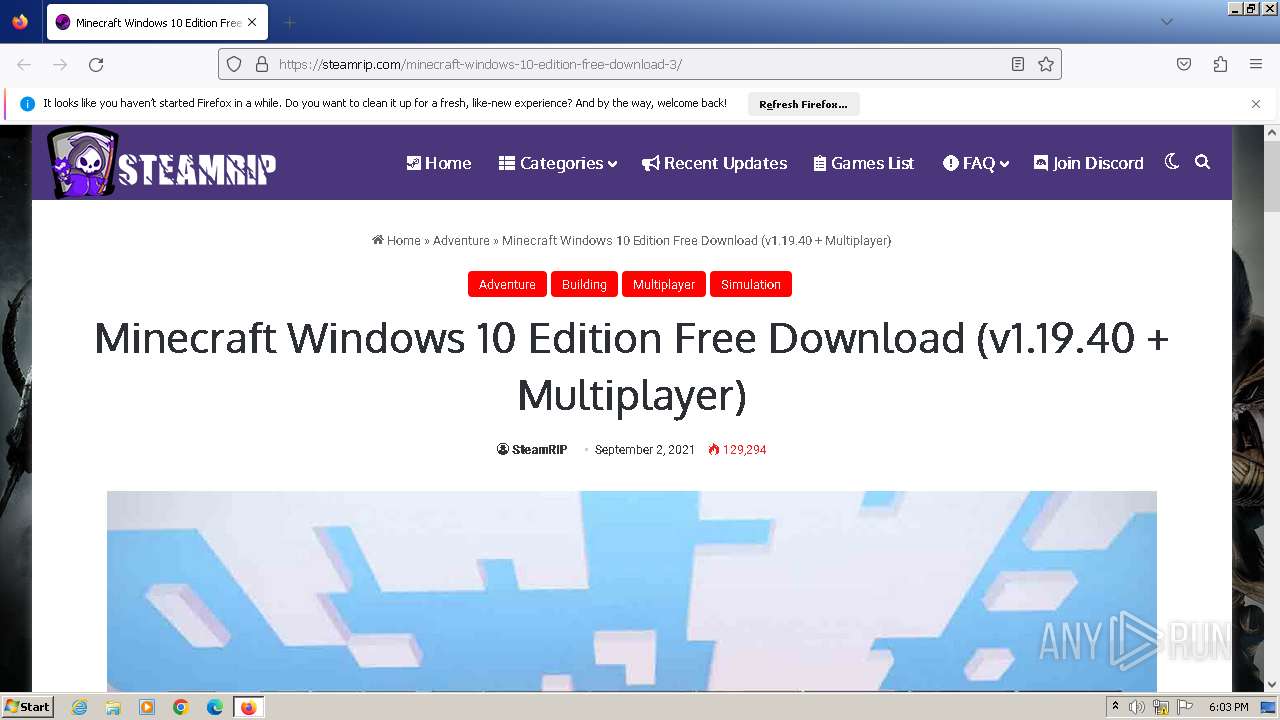Image resolution: width=1280 pixels, height=720 pixels.
Task: Toggle Reader View icon in address bar
Action: pos(1018,64)
